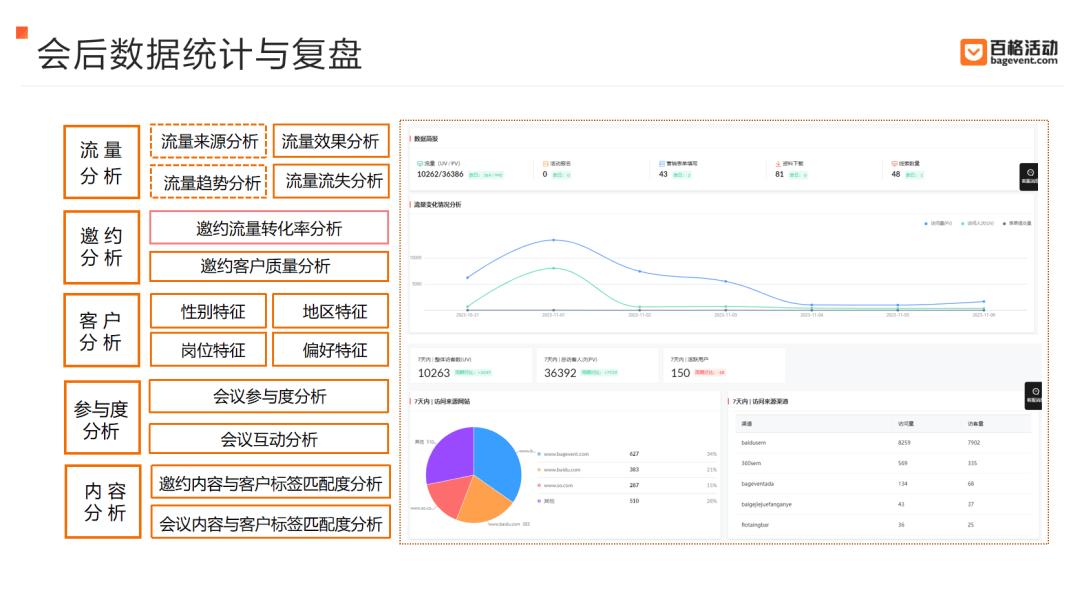This screenshot has width=1080, height=606.
Task: Click the 会议互动分析 box
Action: coord(269,439)
